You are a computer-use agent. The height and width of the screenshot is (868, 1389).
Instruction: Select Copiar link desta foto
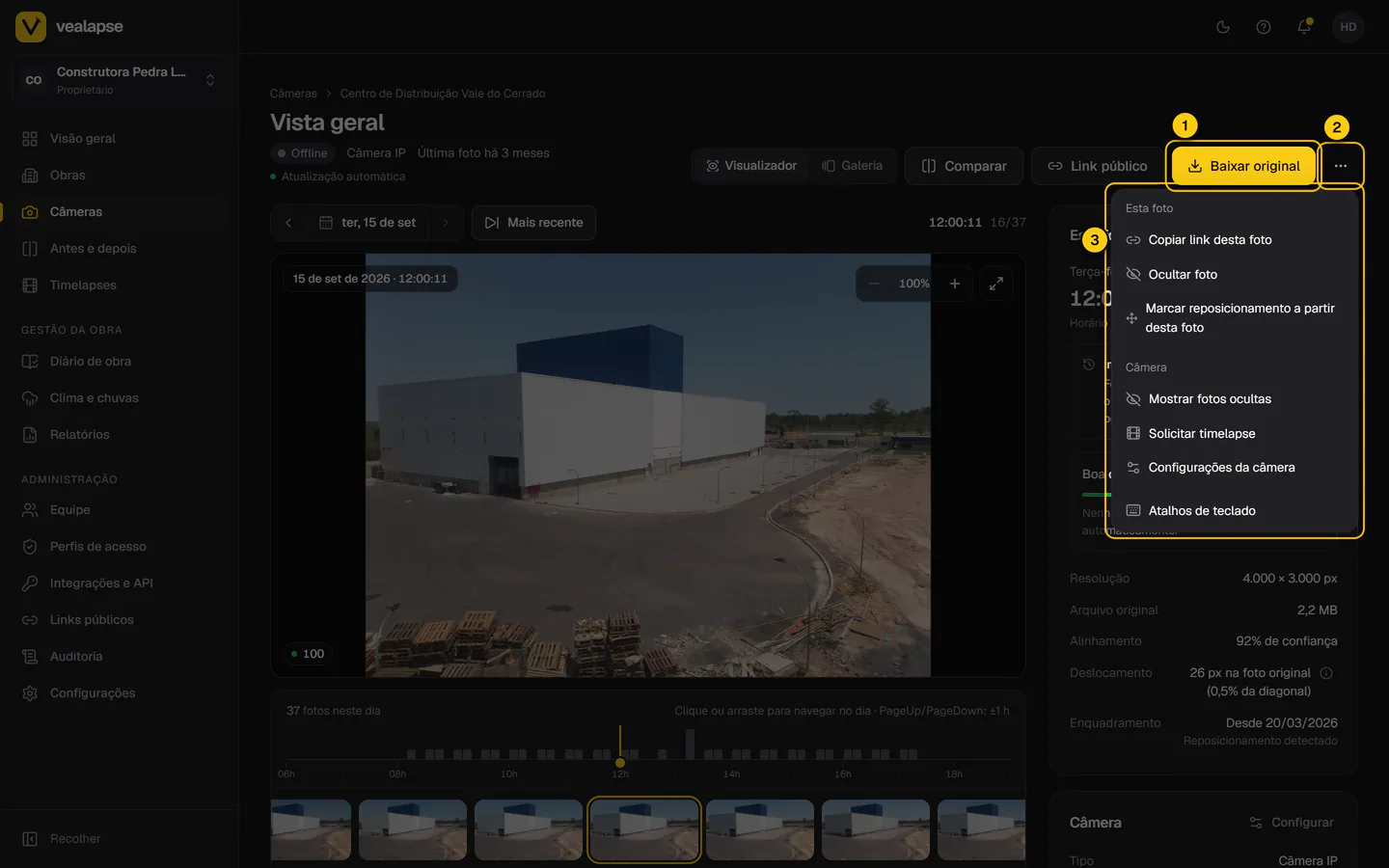(1234, 240)
